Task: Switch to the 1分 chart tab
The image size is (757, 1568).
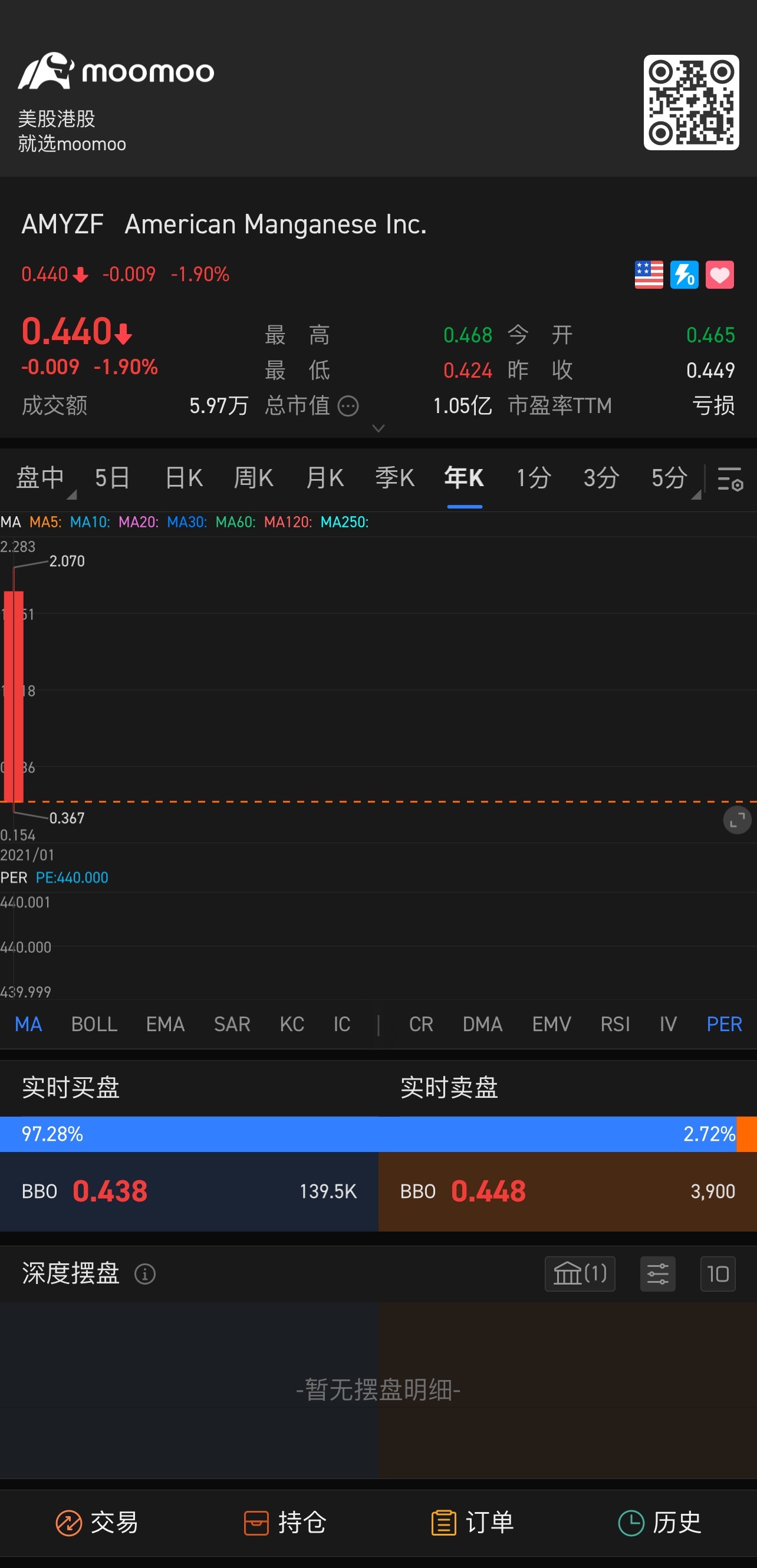Action: (x=534, y=478)
